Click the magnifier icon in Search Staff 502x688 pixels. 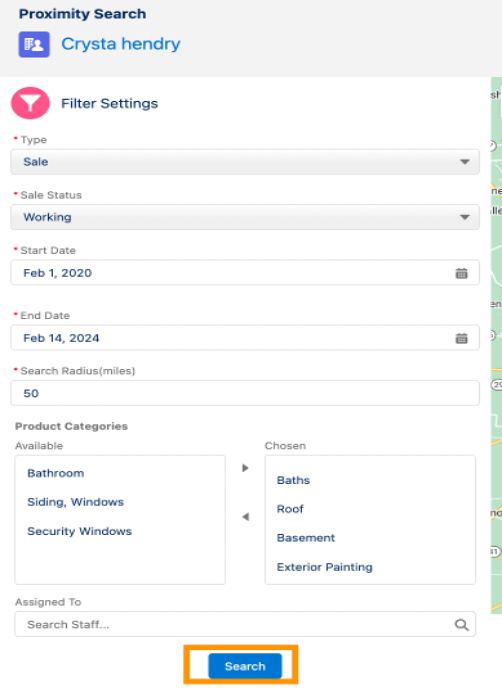461,624
